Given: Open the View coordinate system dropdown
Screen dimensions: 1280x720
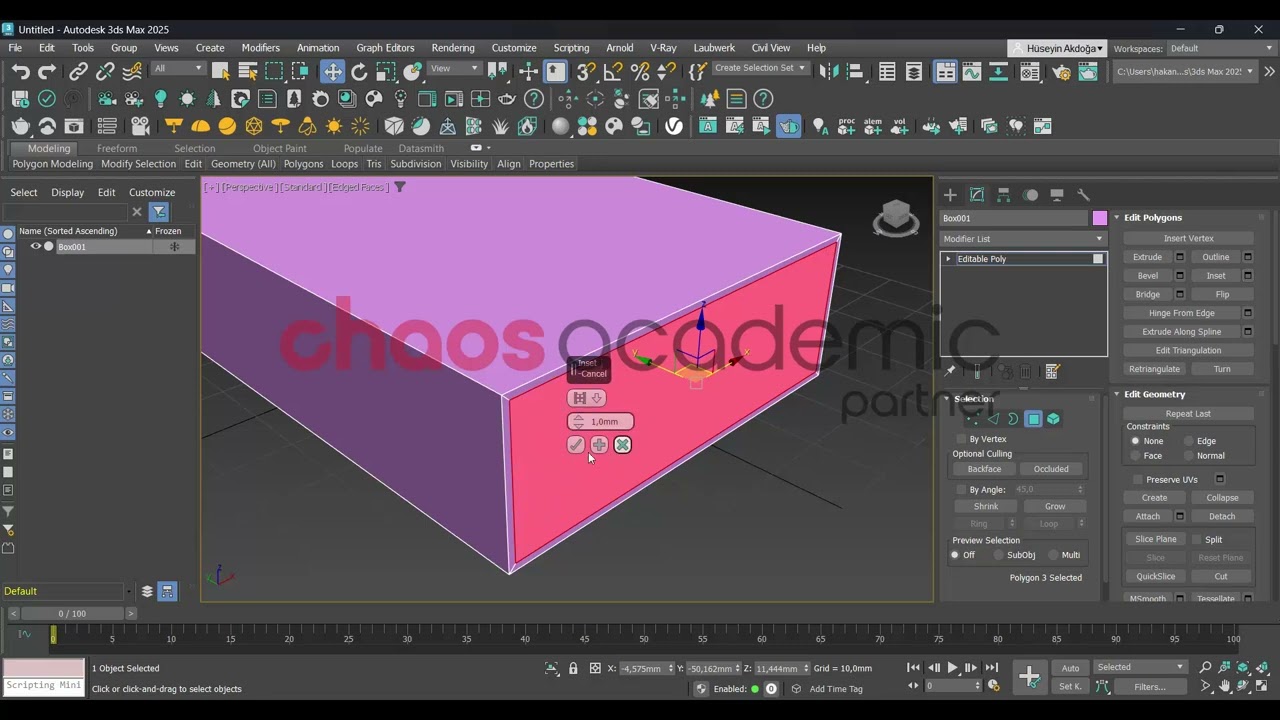Looking at the screenshot, I should click(454, 68).
